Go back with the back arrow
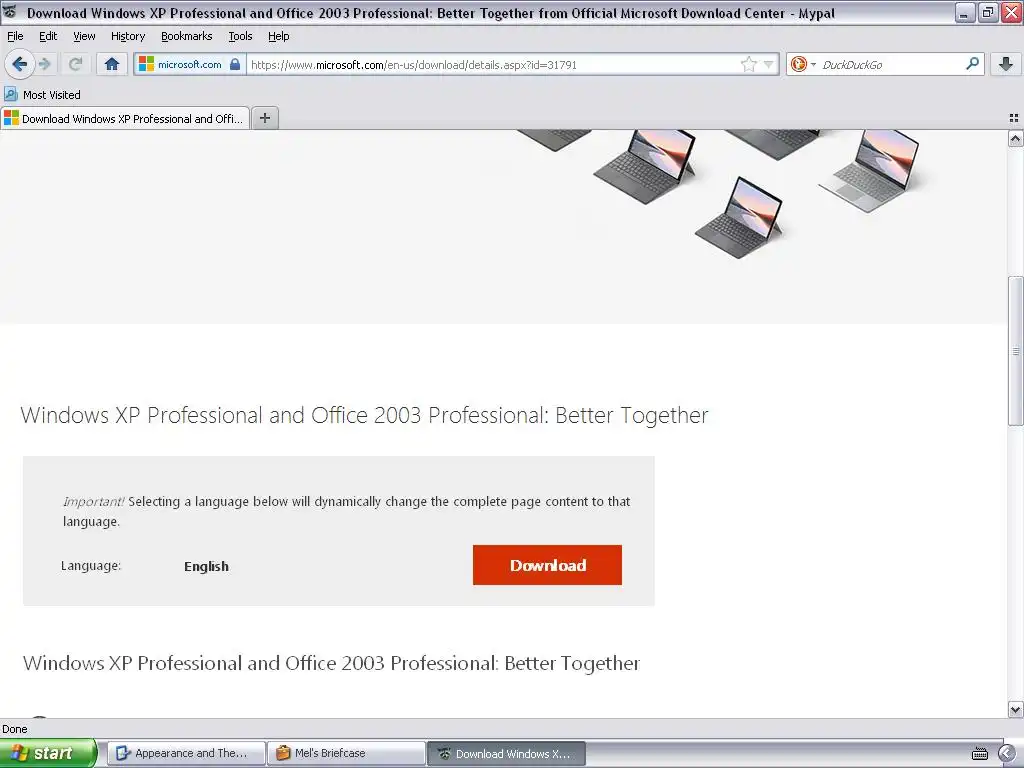Screen dimensions: 1024x768 [19, 64]
